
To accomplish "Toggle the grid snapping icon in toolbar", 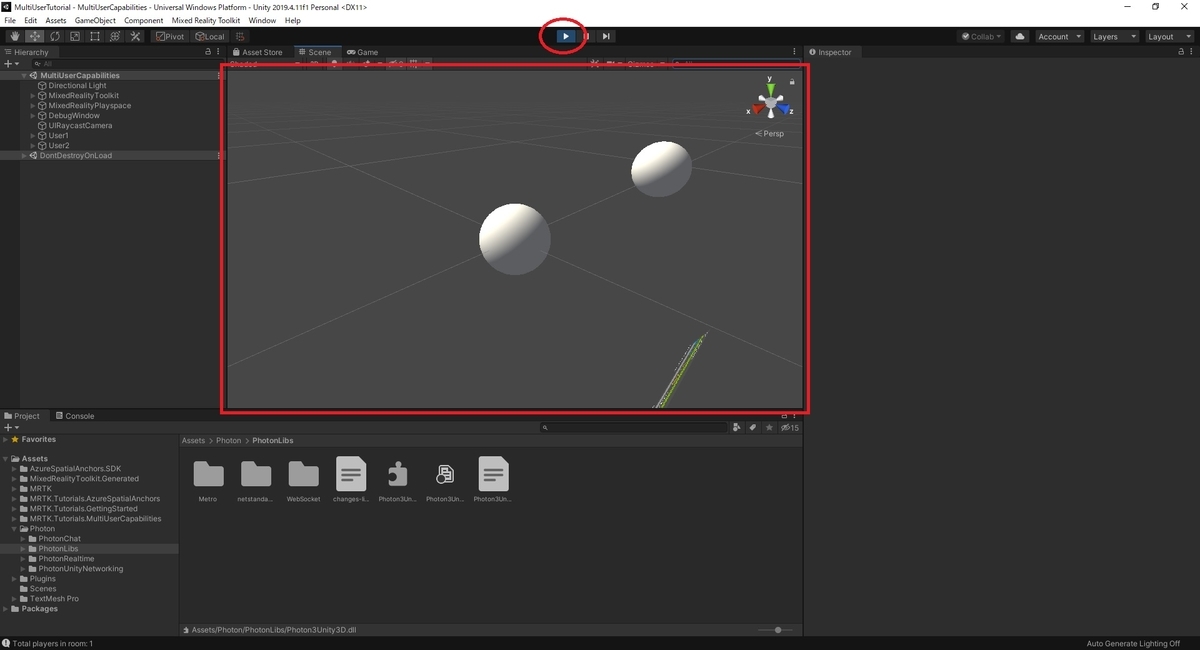I will point(240,37).
